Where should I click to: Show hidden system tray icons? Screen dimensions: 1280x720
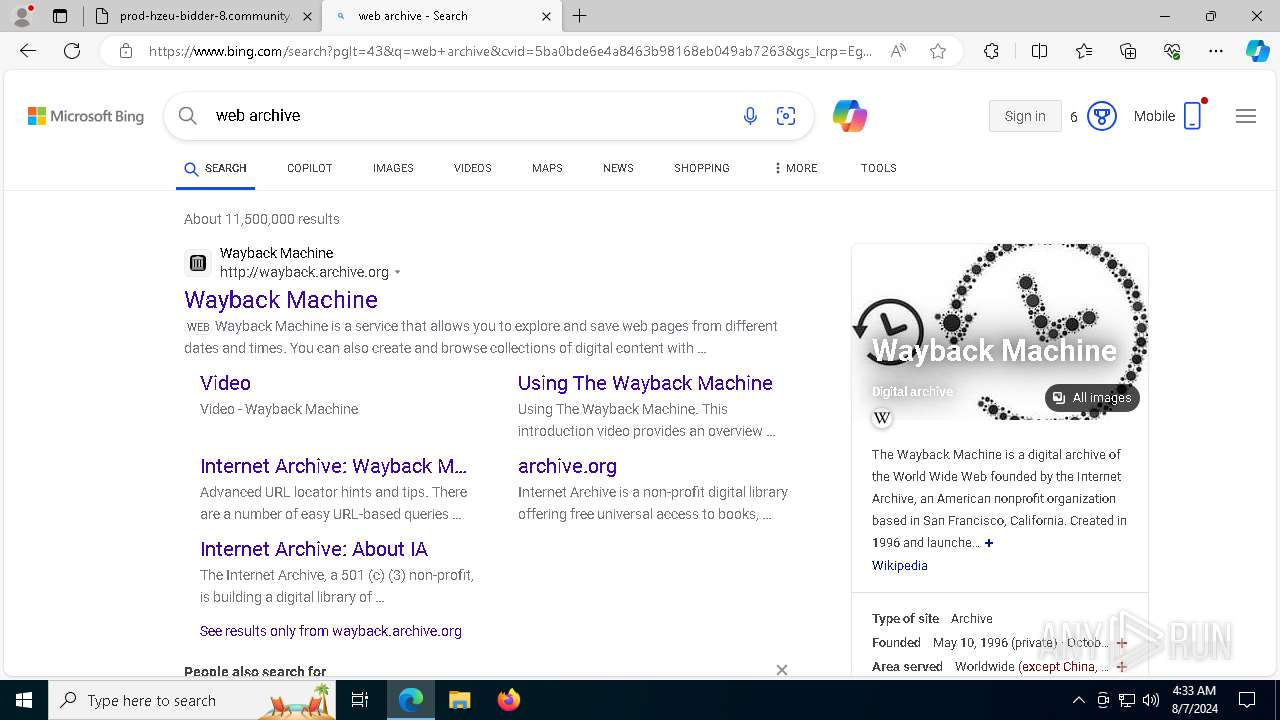1078,700
